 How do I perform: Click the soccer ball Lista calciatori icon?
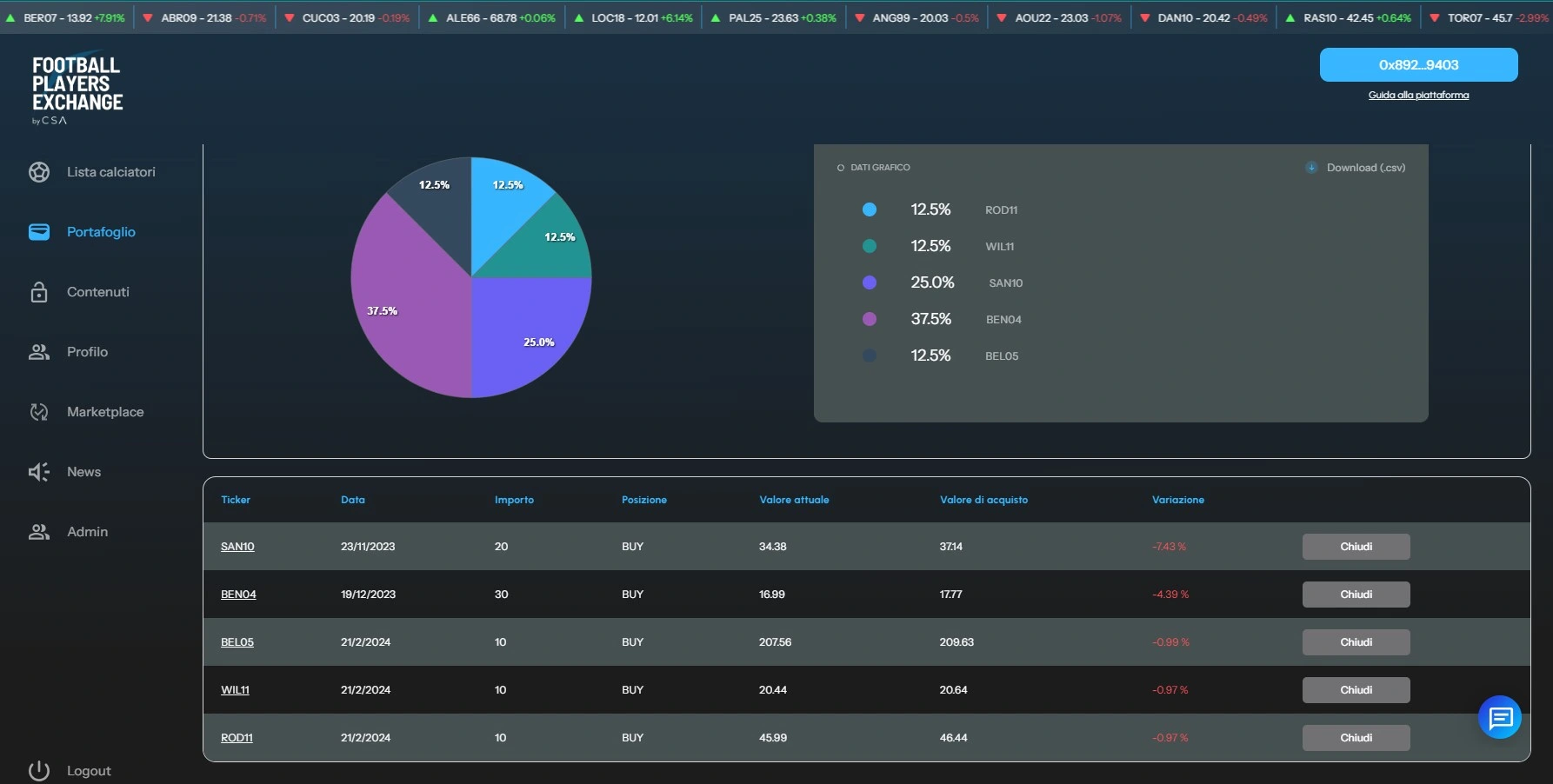(x=39, y=172)
